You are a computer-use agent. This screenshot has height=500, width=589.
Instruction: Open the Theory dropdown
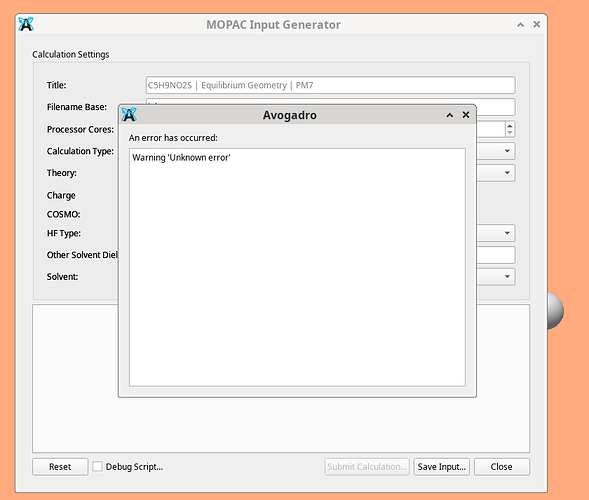[496, 173]
